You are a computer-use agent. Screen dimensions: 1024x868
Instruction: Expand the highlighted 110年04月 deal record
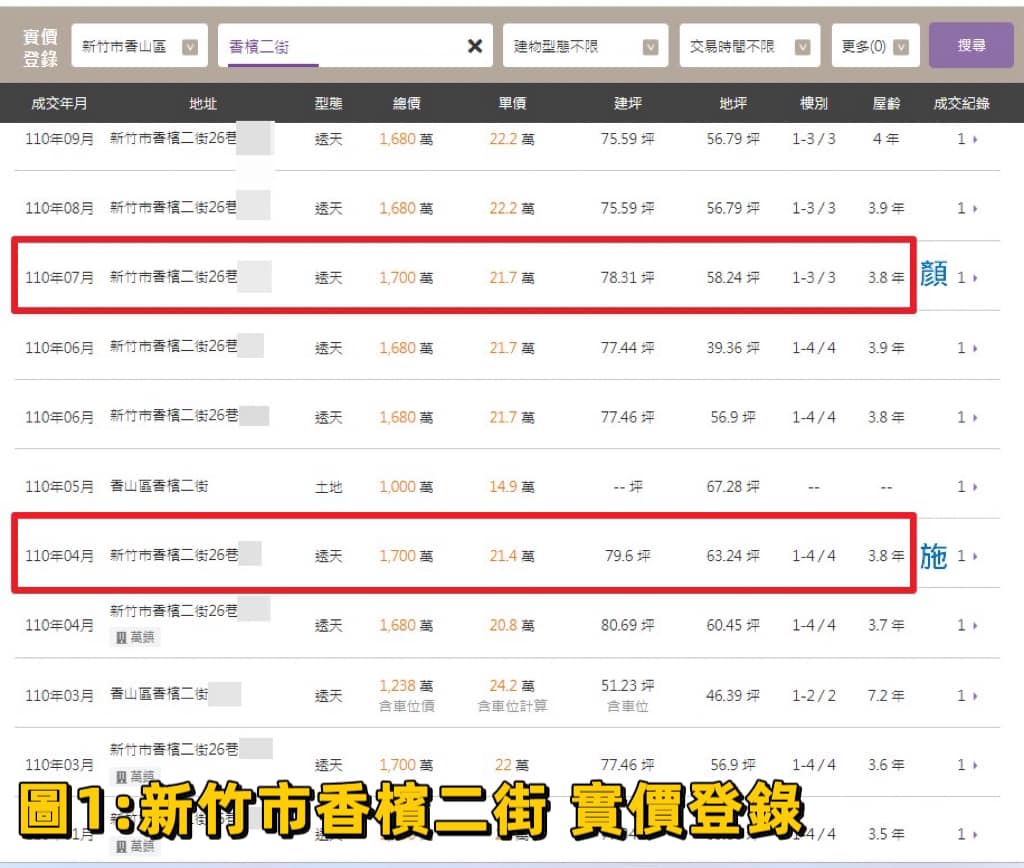pyautogui.click(x=965, y=556)
